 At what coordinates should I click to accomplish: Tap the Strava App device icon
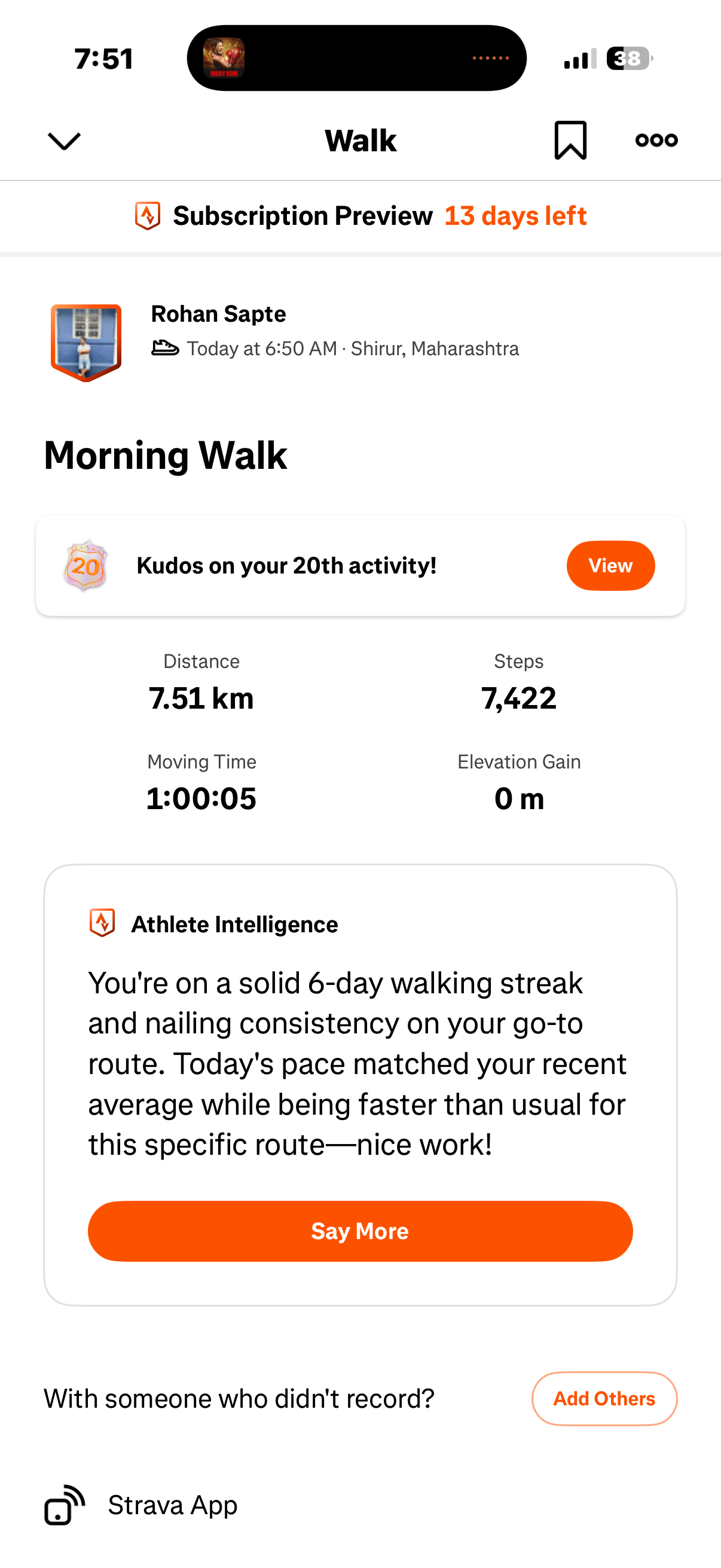coord(65,1505)
